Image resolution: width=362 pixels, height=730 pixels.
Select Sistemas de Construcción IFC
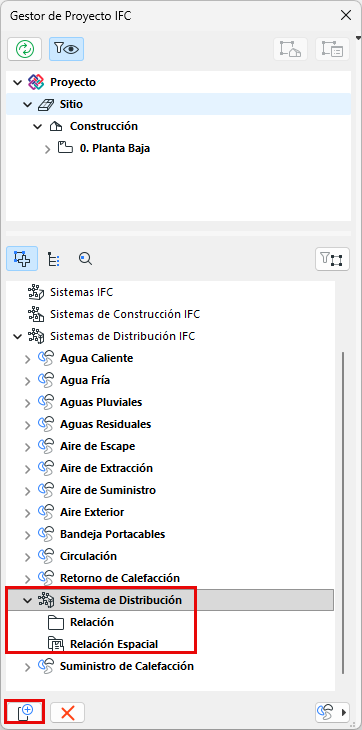pos(125,314)
